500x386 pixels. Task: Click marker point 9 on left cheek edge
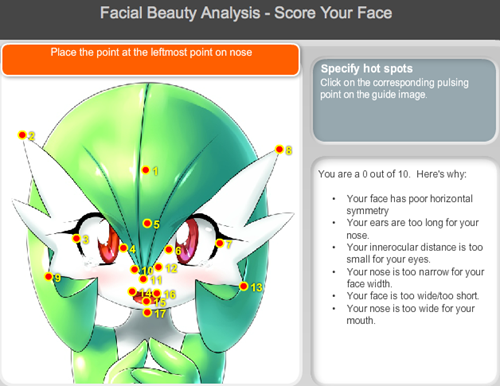(x=49, y=277)
